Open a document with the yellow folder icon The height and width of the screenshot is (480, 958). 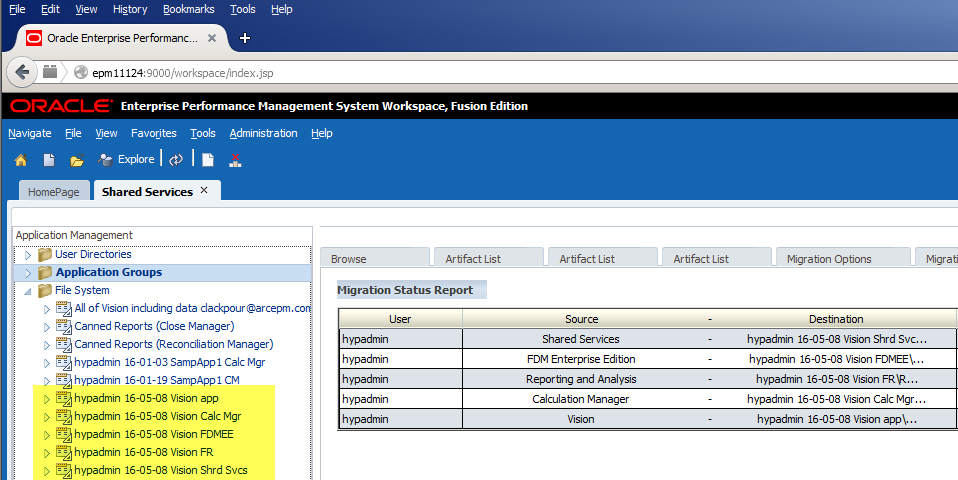[x=76, y=161]
